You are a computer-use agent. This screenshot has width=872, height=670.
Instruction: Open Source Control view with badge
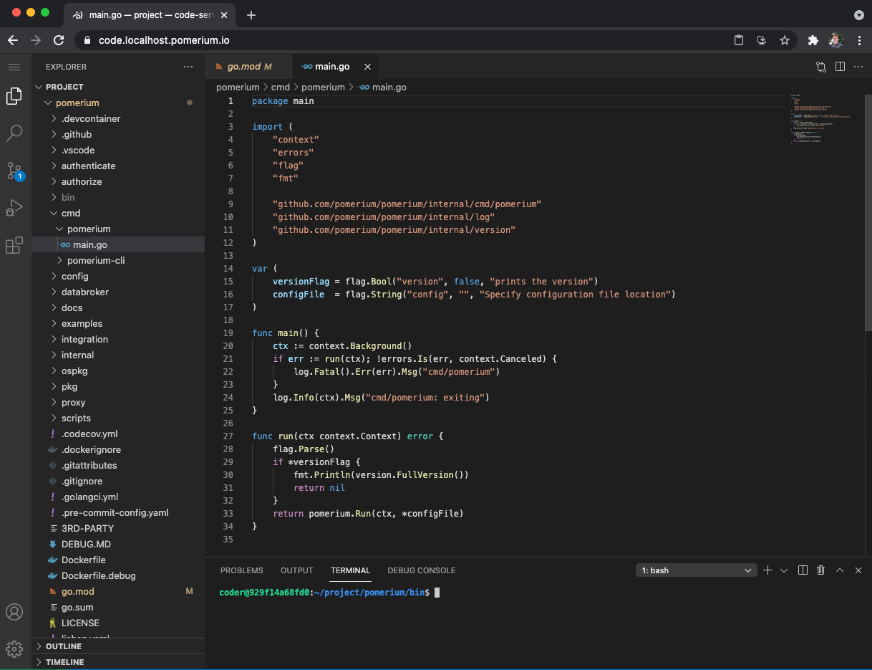[14, 171]
